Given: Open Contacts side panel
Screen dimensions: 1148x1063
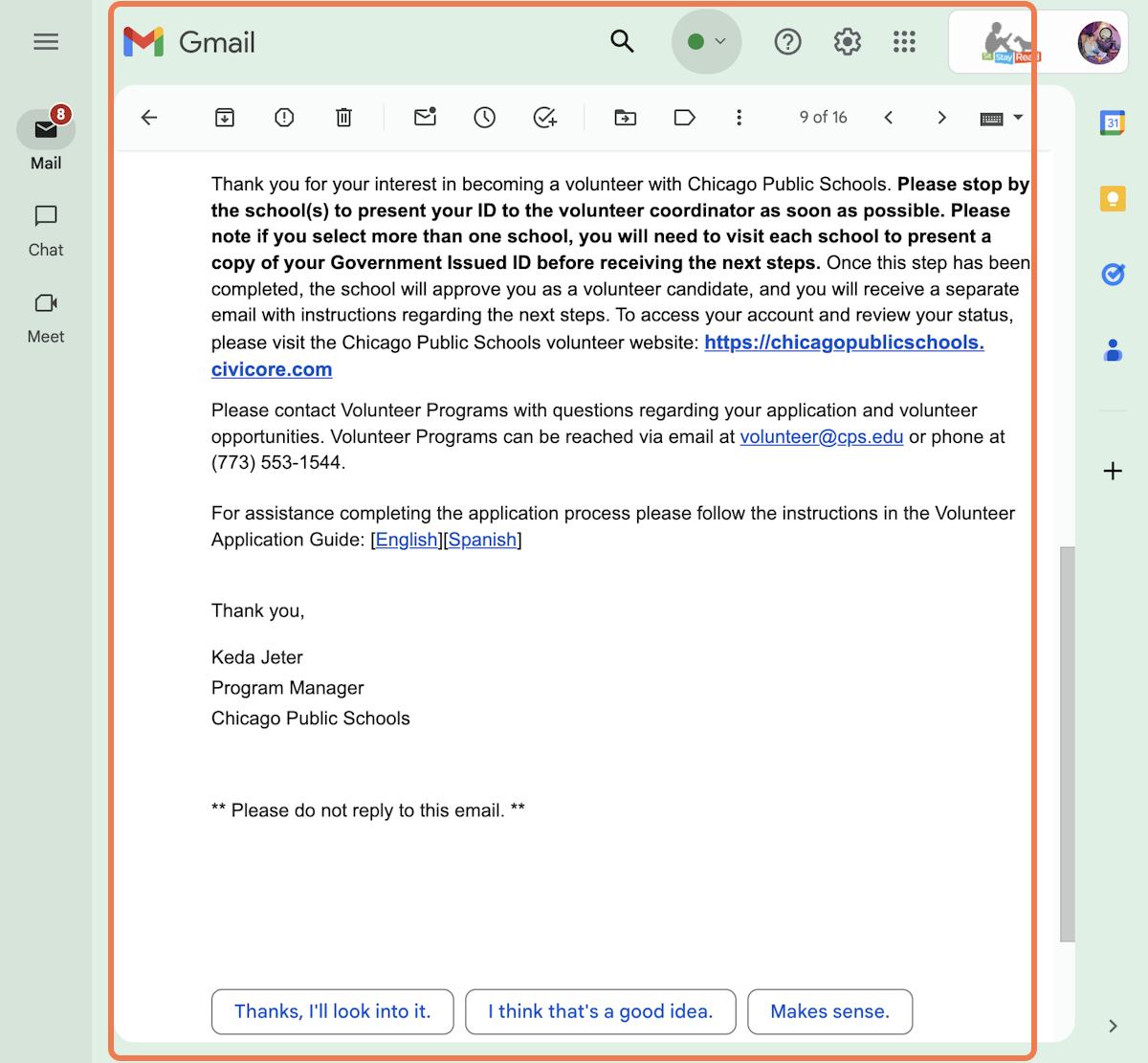Looking at the screenshot, I should [x=1113, y=351].
